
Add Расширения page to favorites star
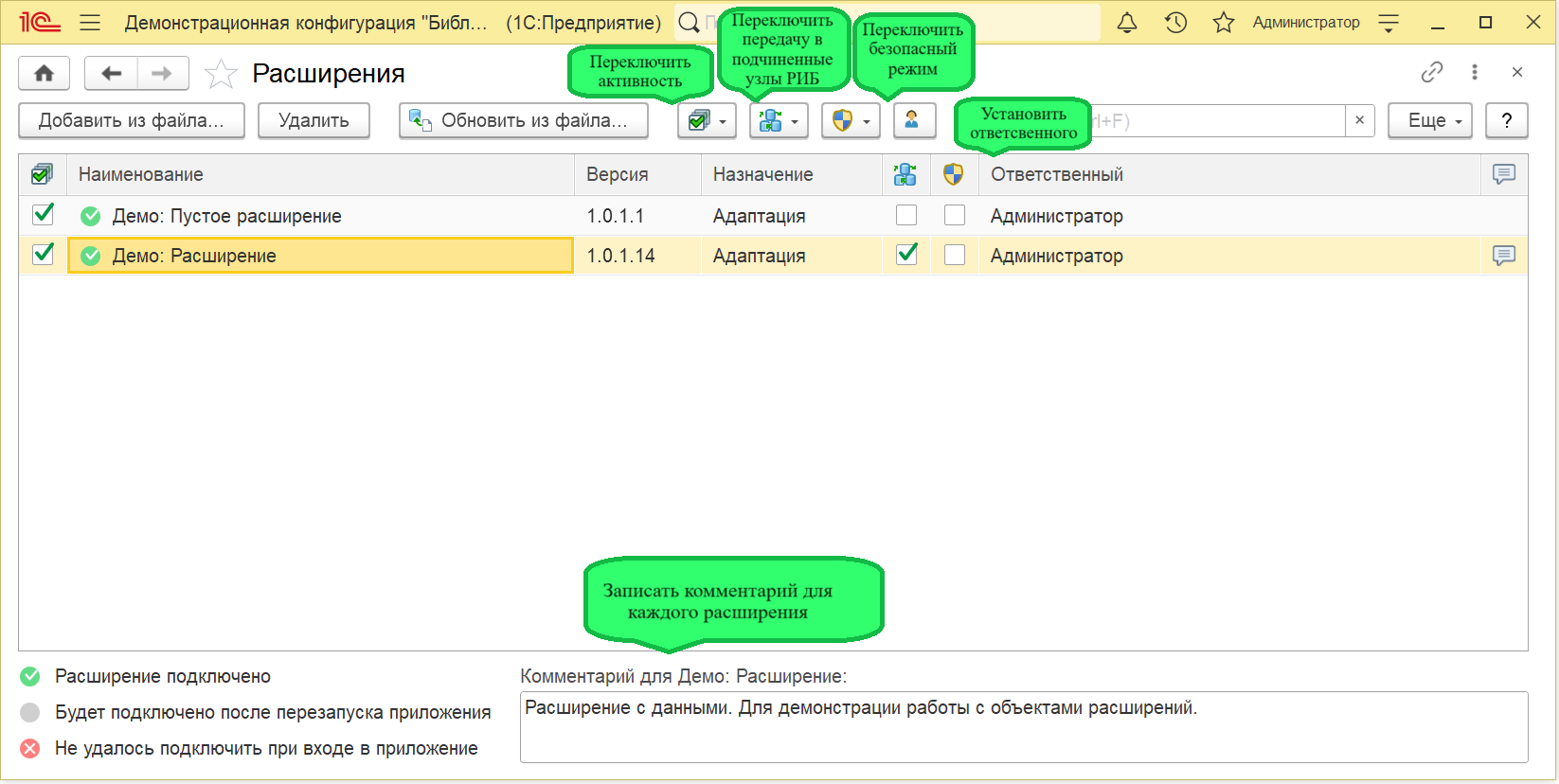[x=221, y=74]
